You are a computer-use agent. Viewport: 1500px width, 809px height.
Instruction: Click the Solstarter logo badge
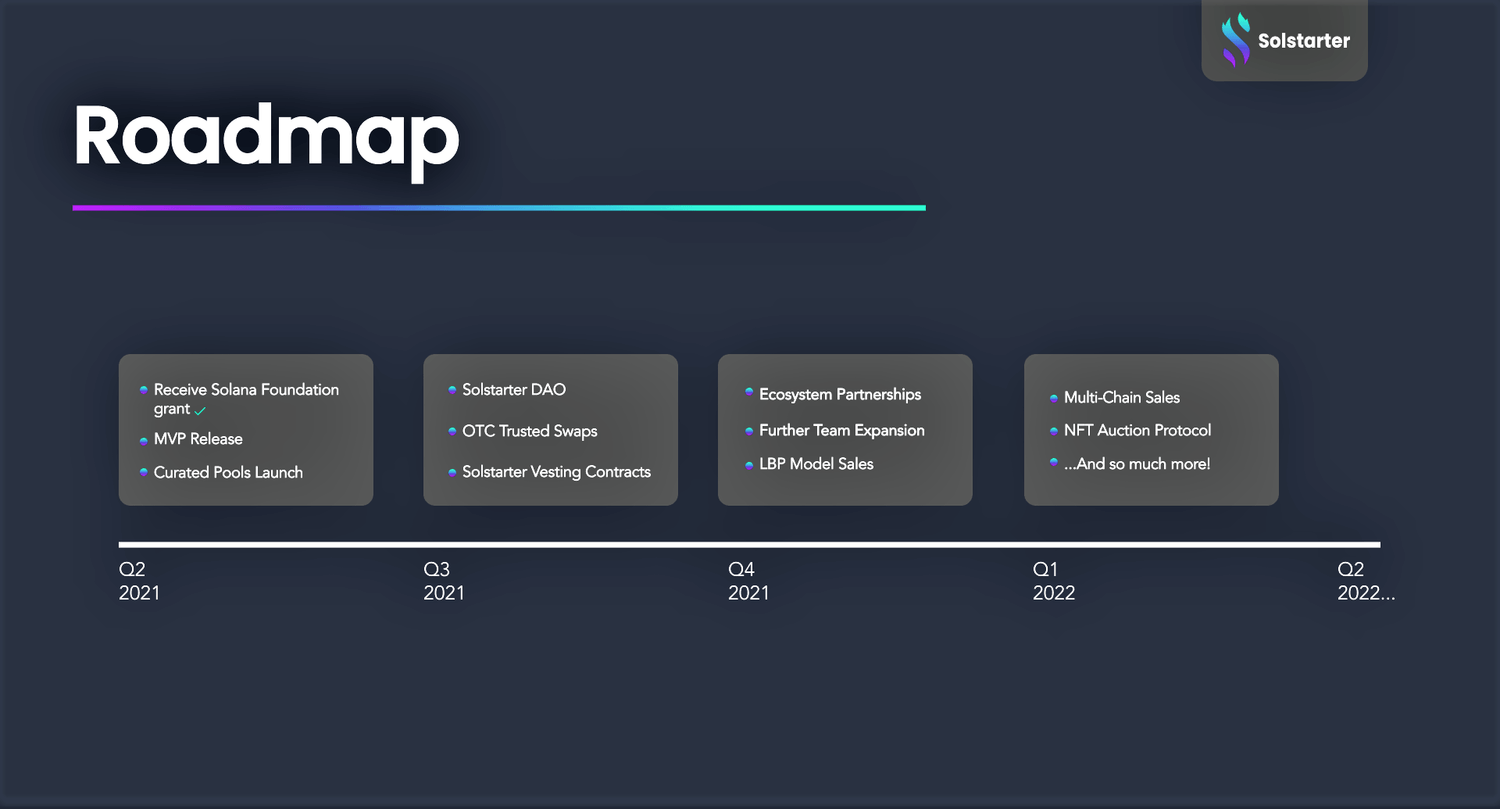tap(1284, 40)
